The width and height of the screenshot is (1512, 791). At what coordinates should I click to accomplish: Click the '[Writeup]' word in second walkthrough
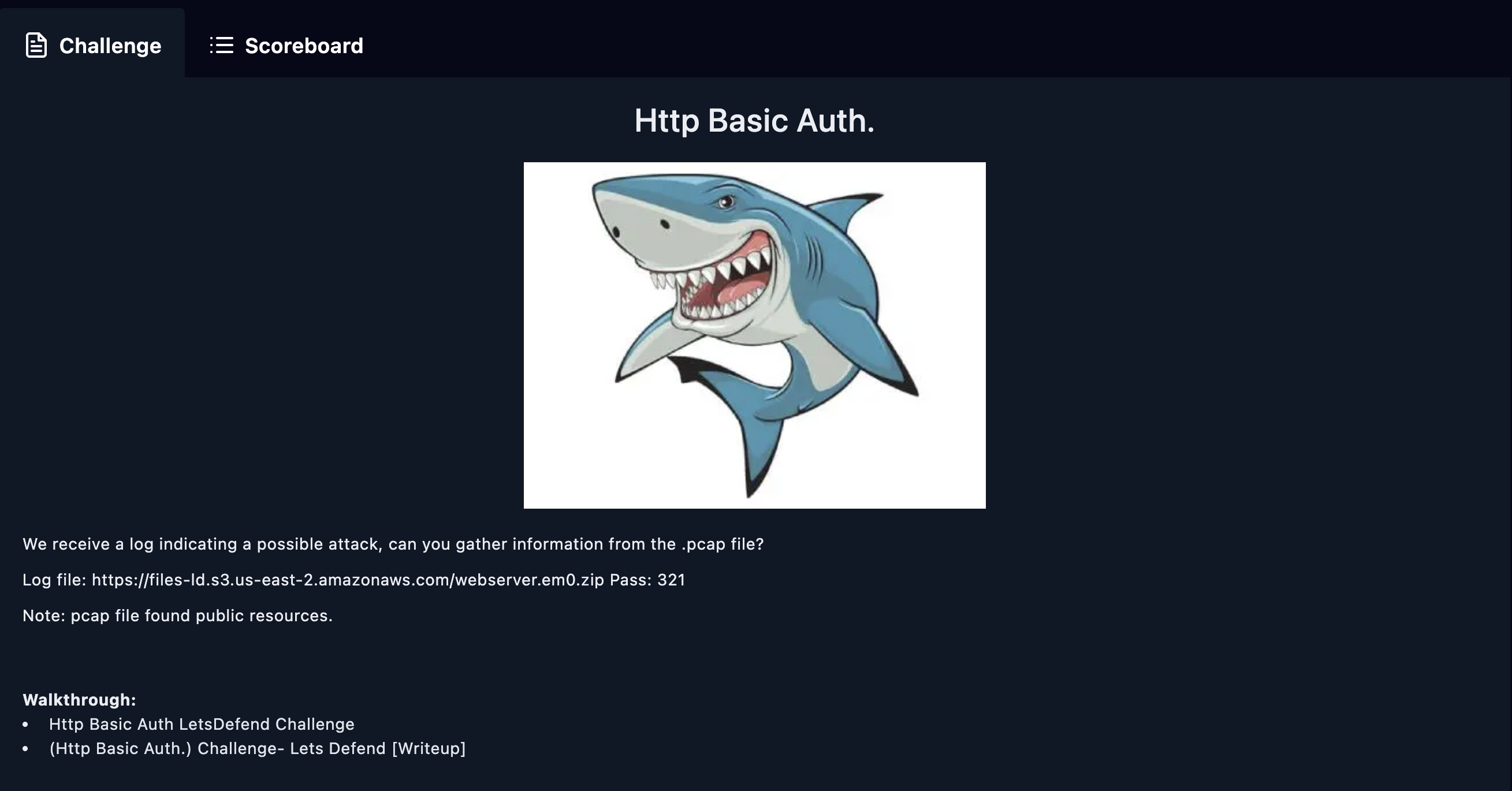coord(429,749)
